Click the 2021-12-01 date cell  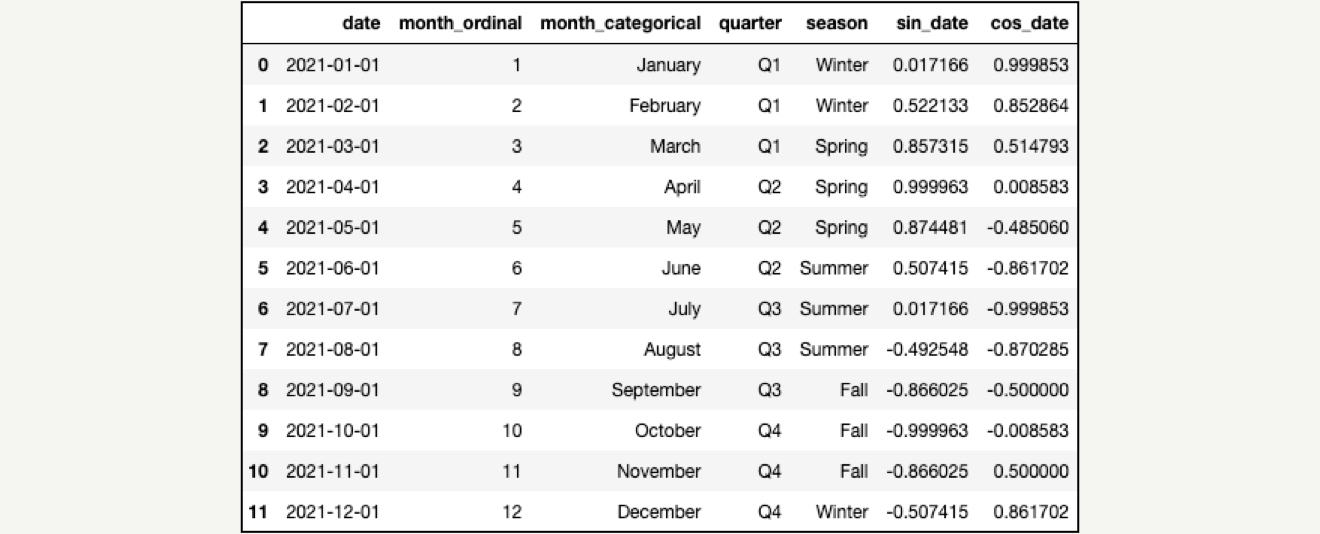click(333, 512)
